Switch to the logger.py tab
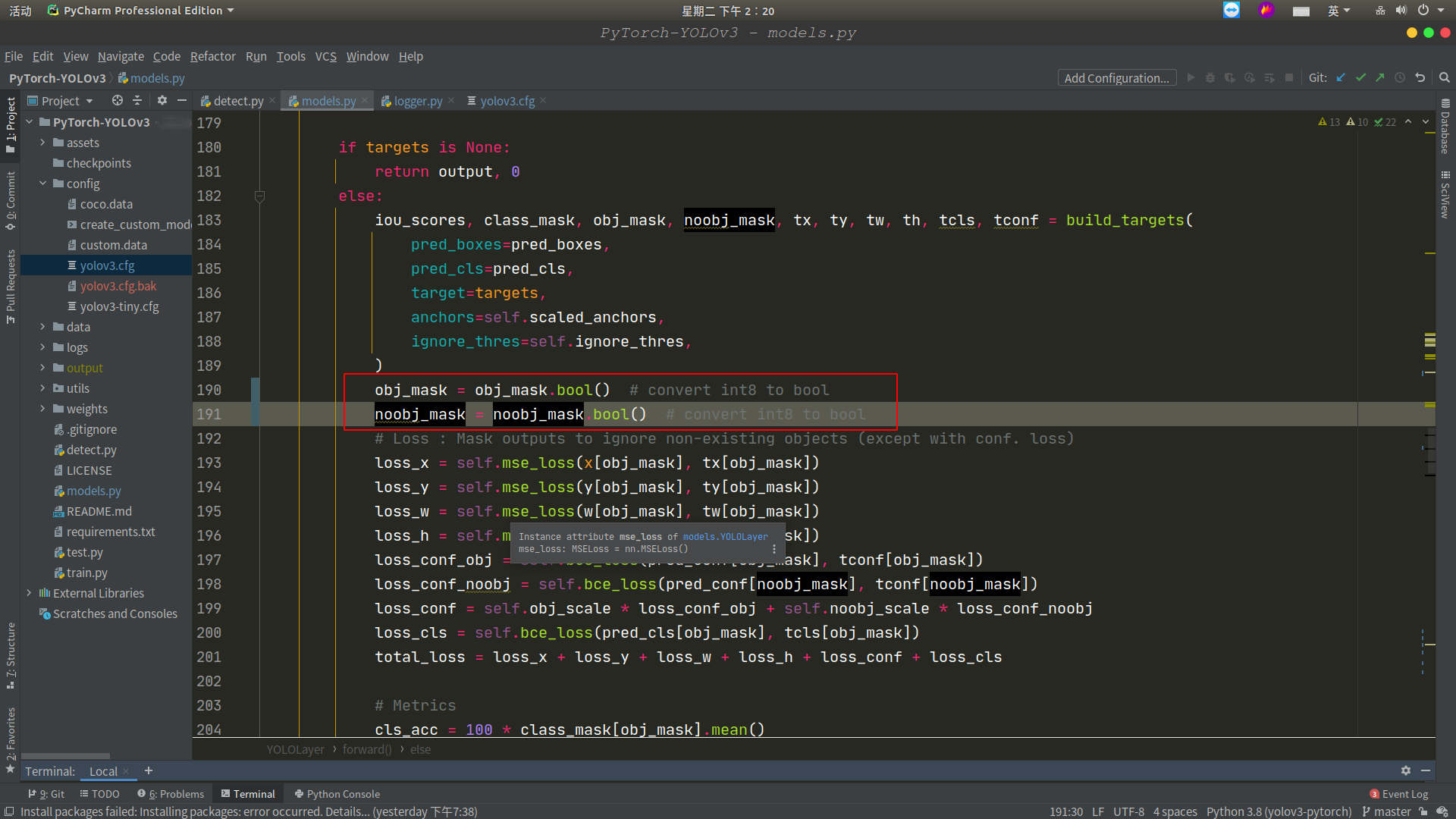 tap(415, 100)
